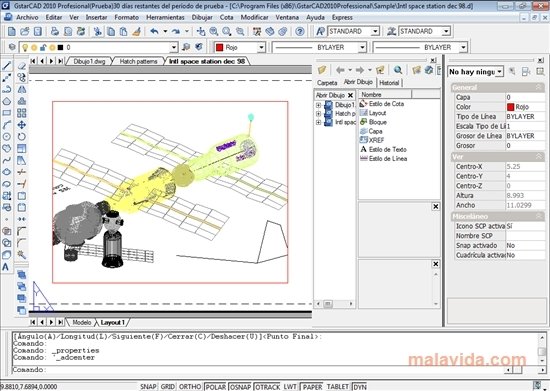
Task: Select the Rotate tool
Action: (x=22, y=137)
